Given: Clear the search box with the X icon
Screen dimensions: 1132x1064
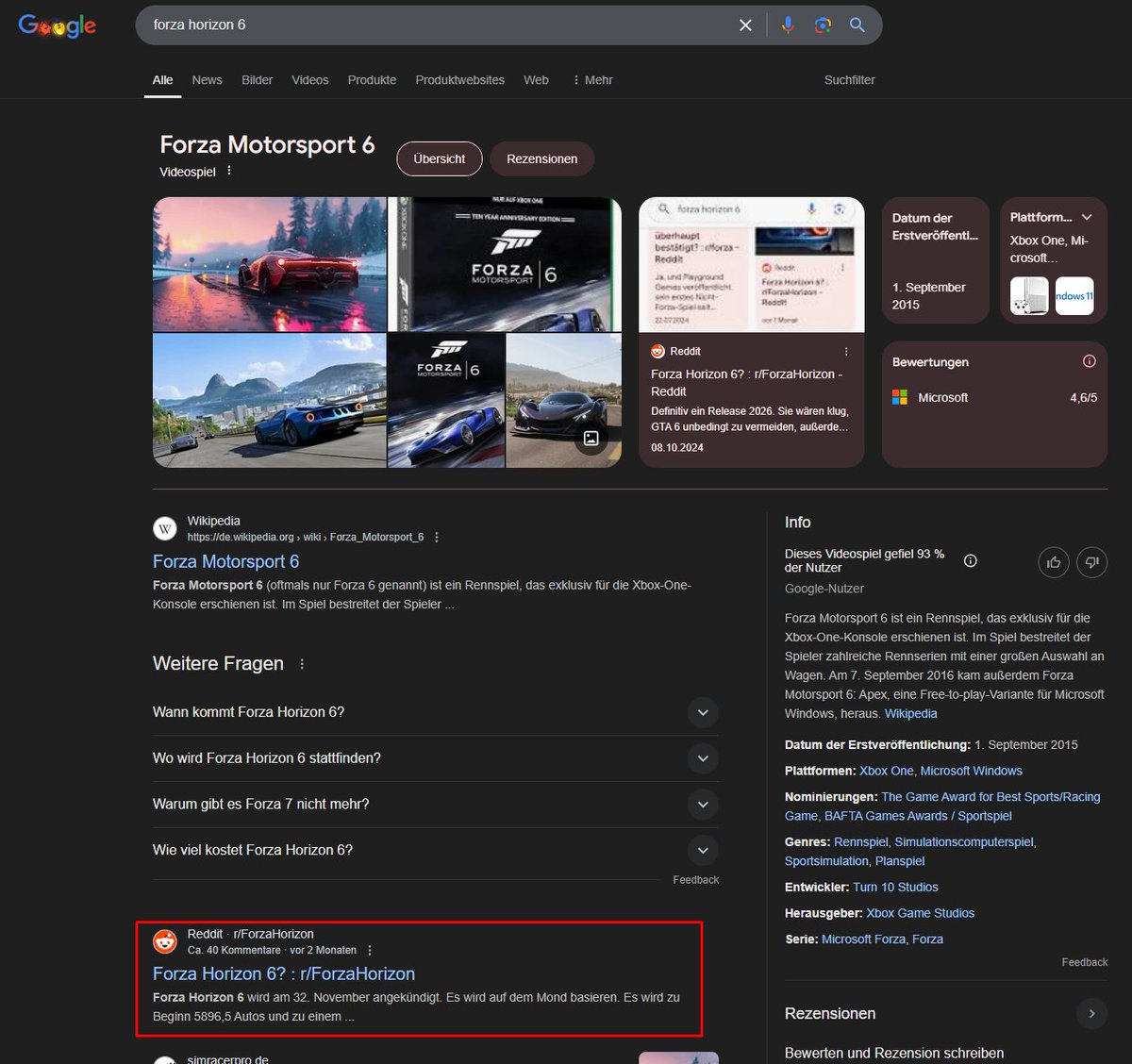Looking at the screenshot, I should [745, 25].
